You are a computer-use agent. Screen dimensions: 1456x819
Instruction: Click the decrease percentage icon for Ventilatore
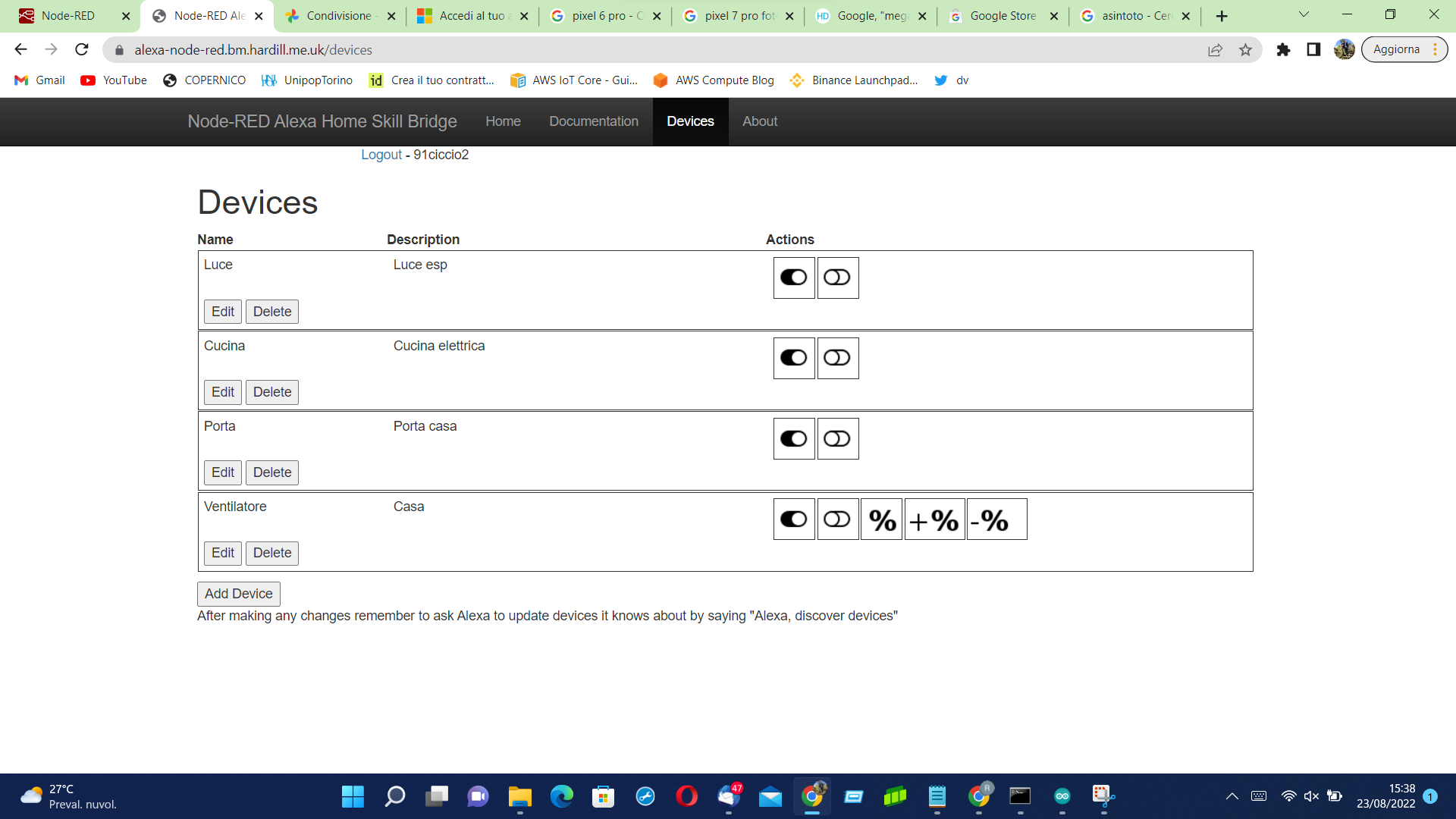[x=996, y=519]
